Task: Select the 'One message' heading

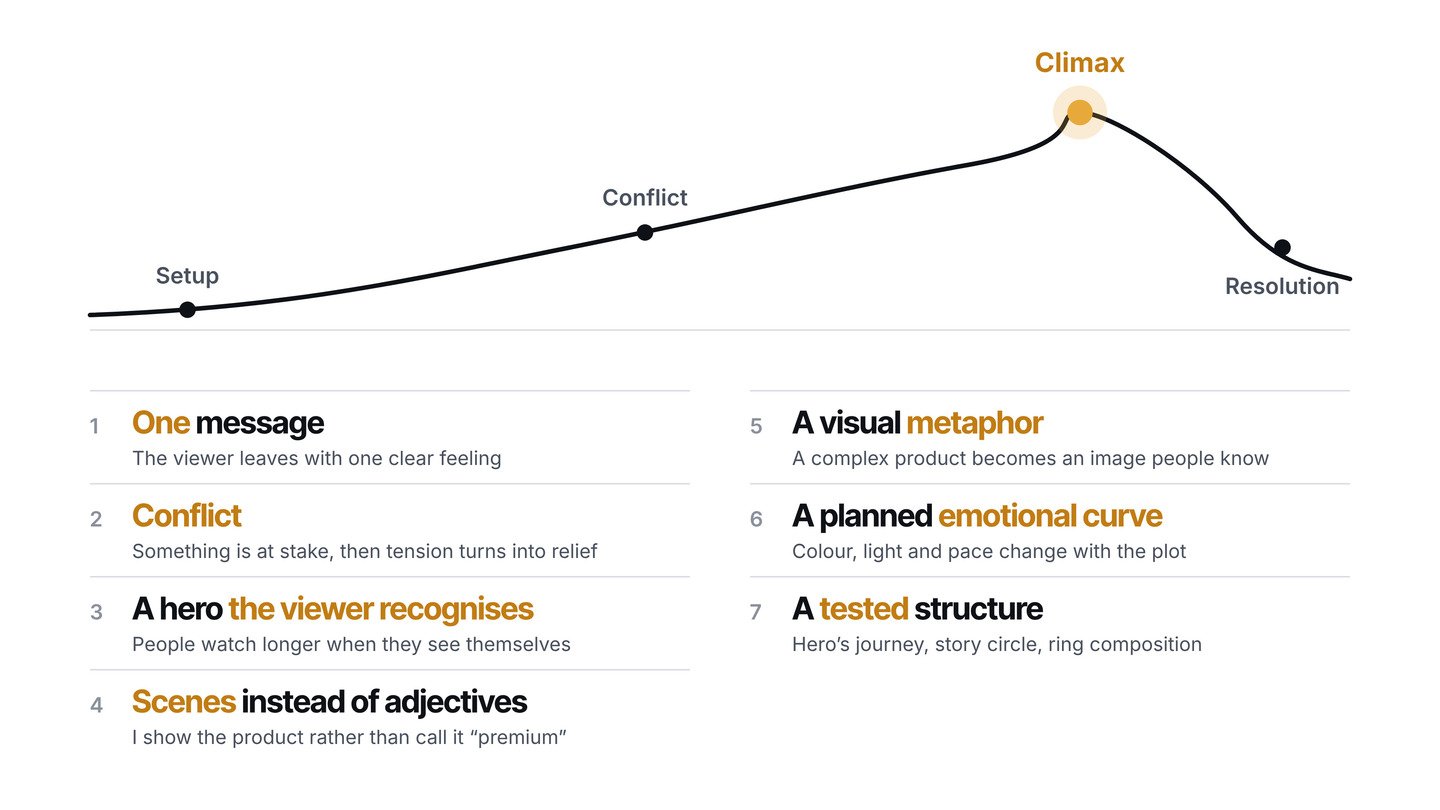Action: click(228, 423)
